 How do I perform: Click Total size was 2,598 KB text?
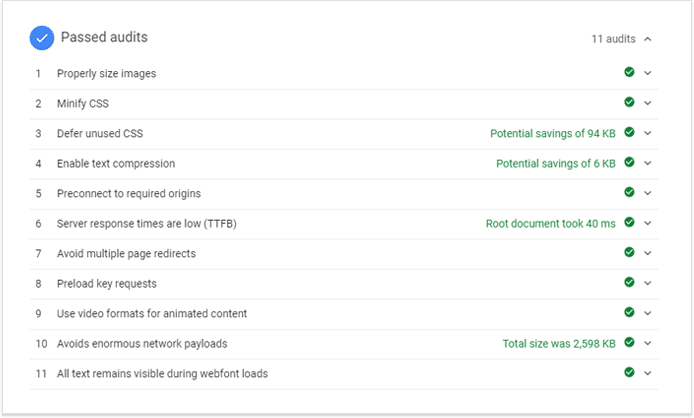click(x=559, y=344)
